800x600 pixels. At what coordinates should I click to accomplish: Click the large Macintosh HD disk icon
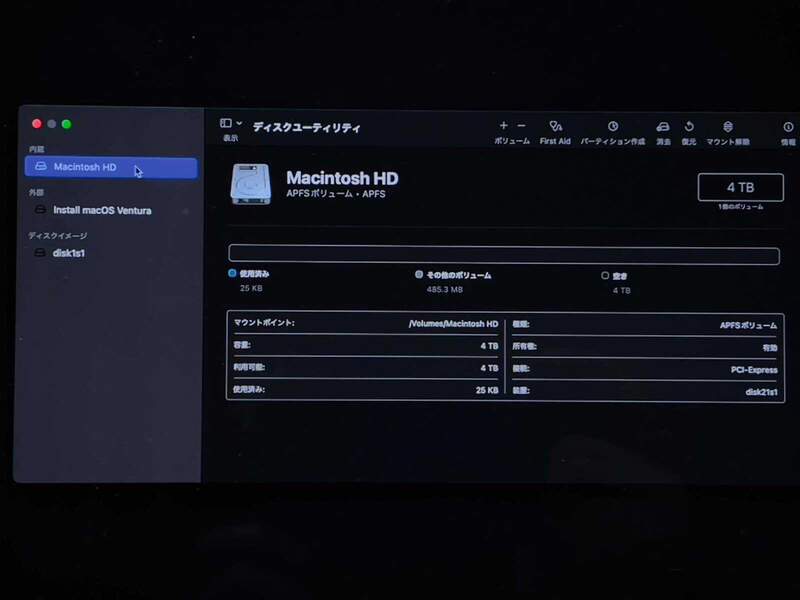[251, 184]
